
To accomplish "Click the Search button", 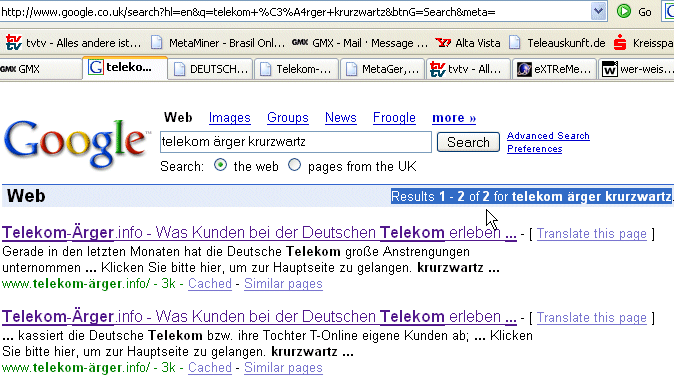I will point(468,142).
